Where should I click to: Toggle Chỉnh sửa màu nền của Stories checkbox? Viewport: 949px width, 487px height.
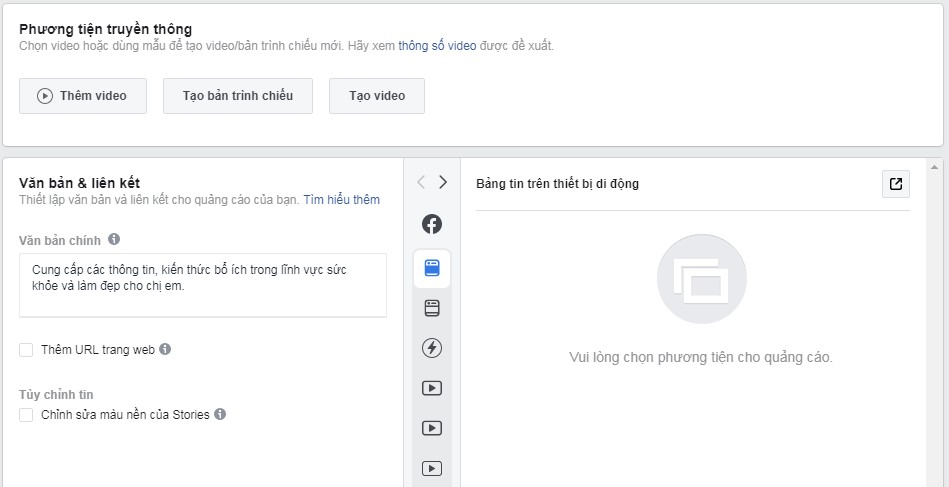(x=27, y=415)
